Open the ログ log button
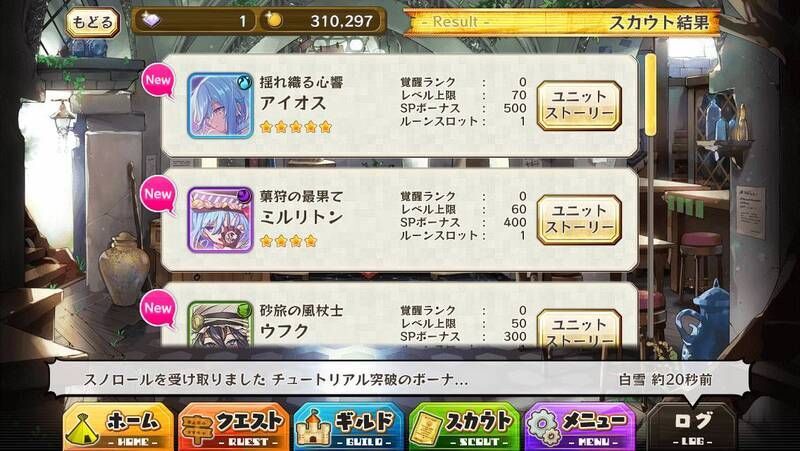 (x=692, y=427)
